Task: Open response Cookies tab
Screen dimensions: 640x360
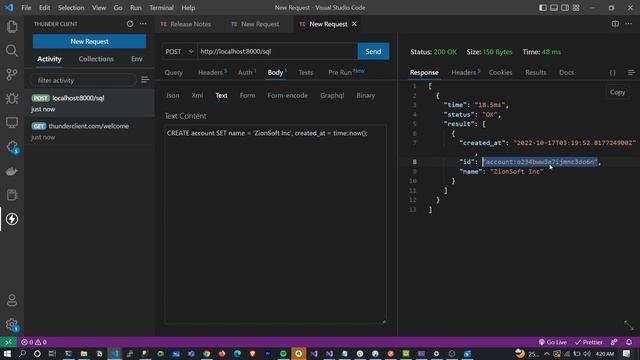Action: click(x=500, y=72)
